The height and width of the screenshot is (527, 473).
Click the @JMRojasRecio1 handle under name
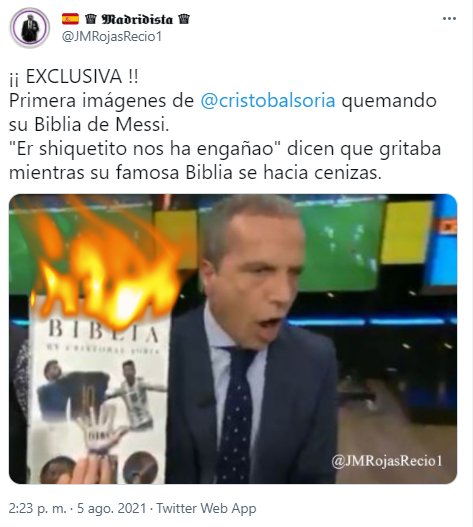click(112, 36)
